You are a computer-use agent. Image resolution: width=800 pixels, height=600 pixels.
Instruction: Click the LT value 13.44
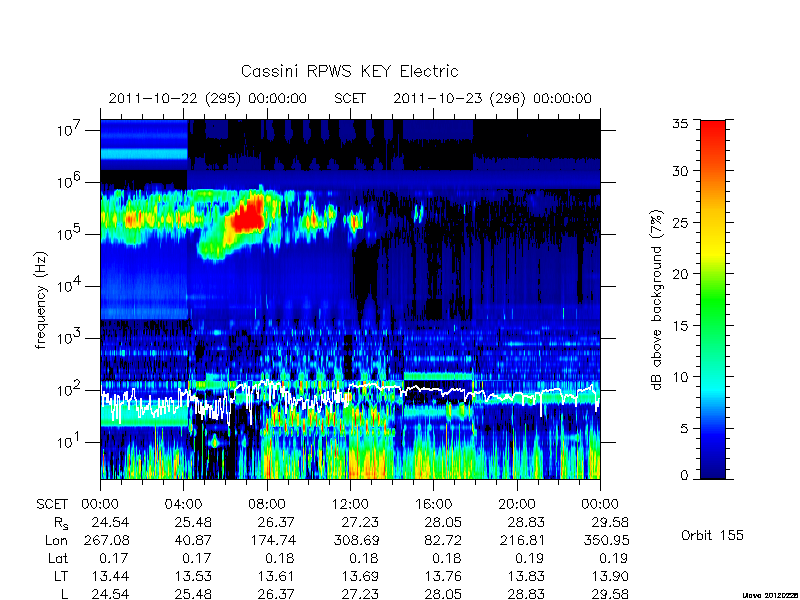(x=110, y=576)
